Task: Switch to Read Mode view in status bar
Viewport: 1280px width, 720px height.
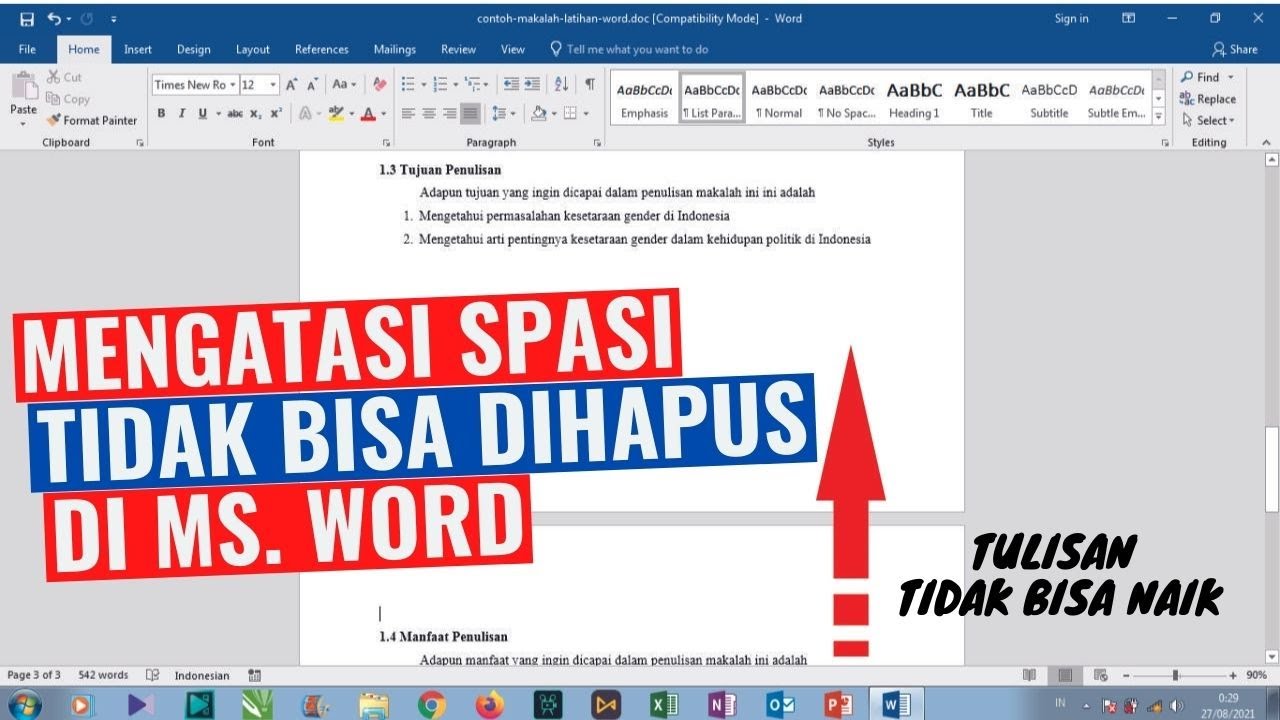Action: click(x=1029, y=676)
